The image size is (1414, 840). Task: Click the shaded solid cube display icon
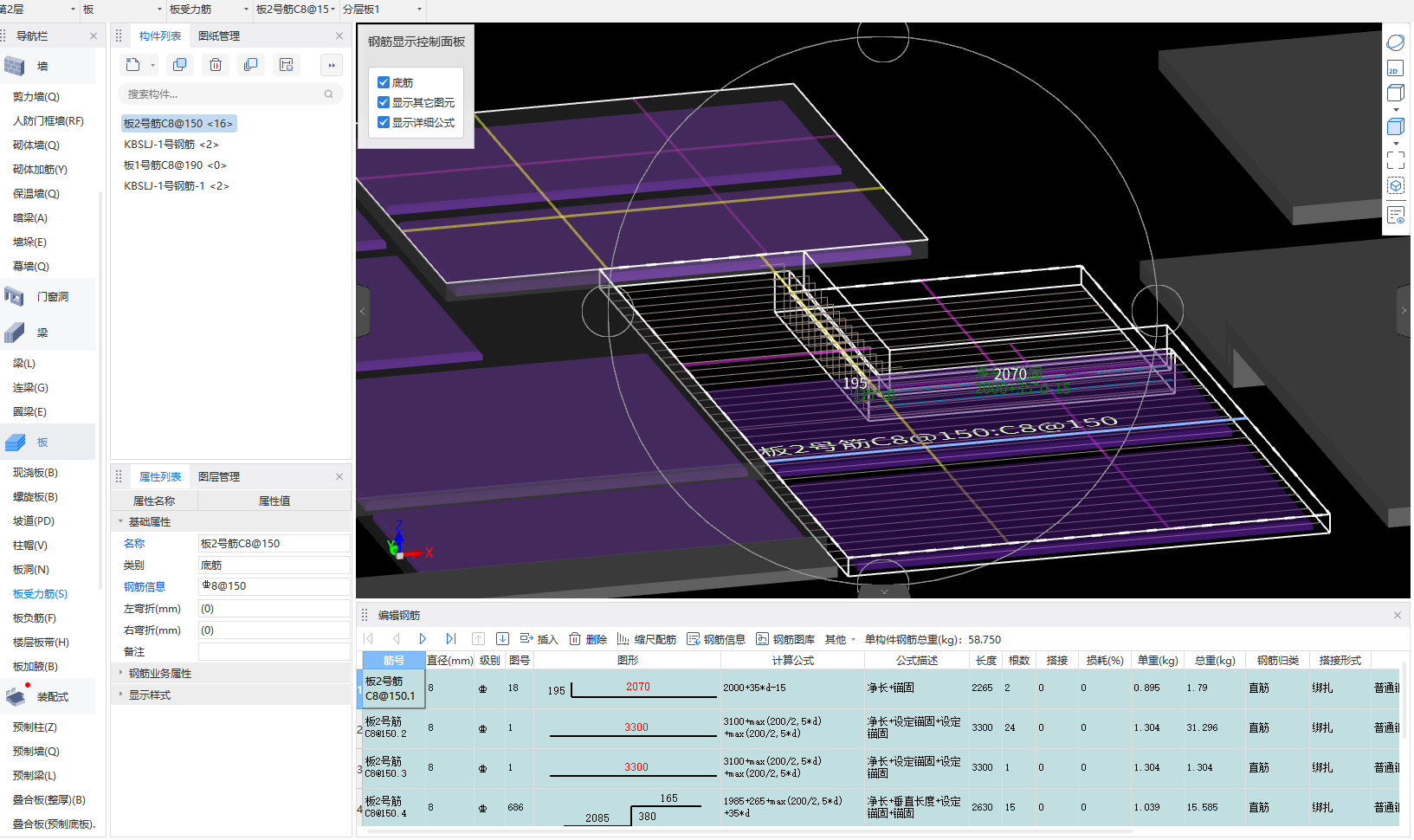(1395, 126)
